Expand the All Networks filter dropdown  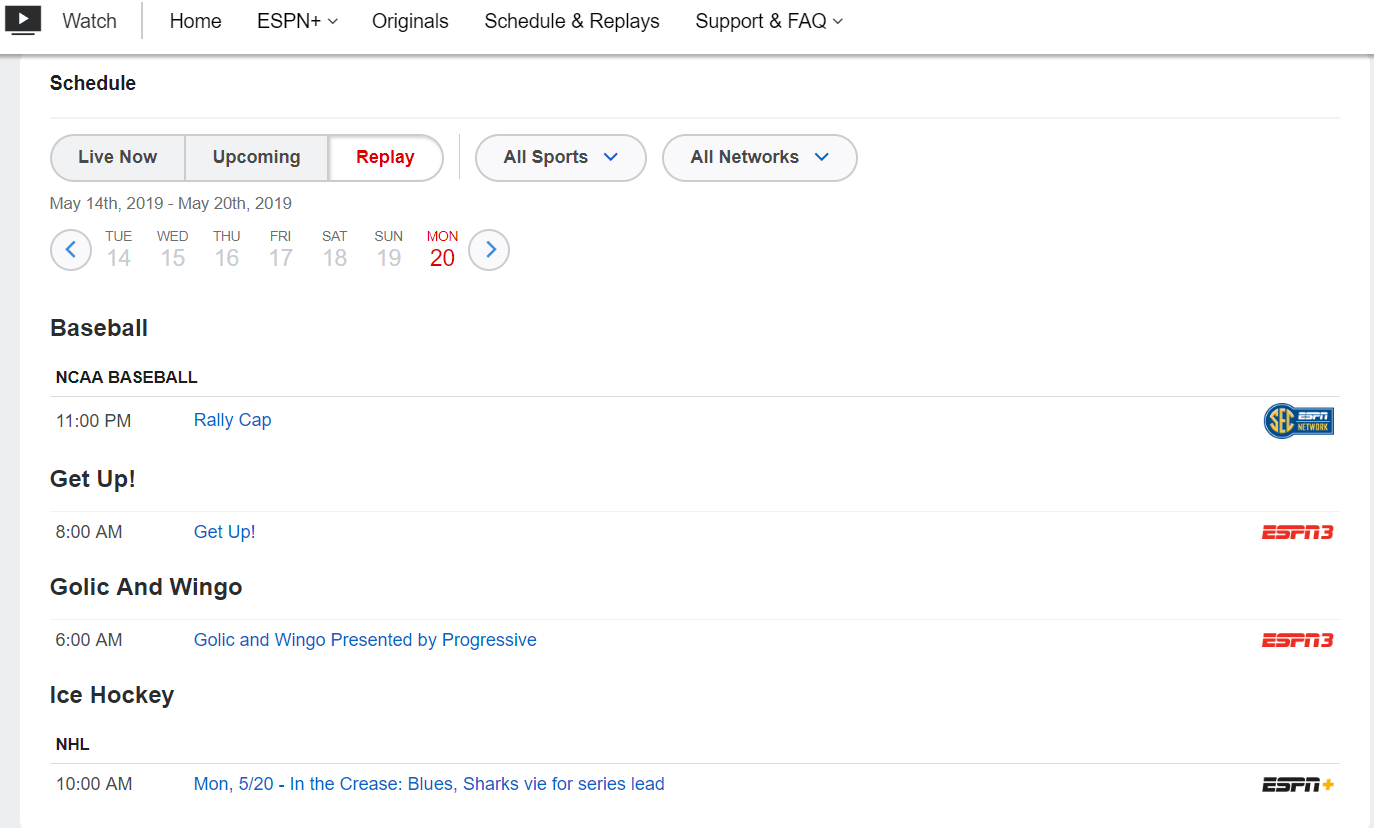coord(760,158)
